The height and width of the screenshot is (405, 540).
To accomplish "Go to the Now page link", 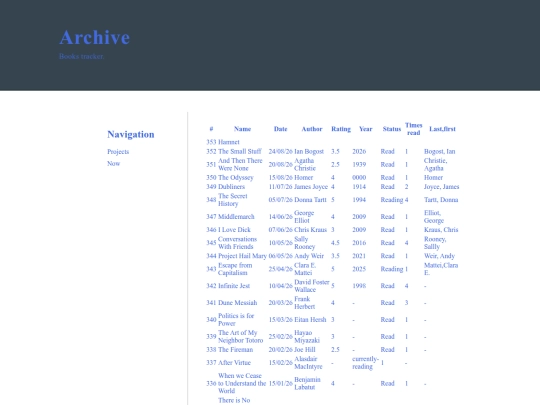I will [113, 164].
